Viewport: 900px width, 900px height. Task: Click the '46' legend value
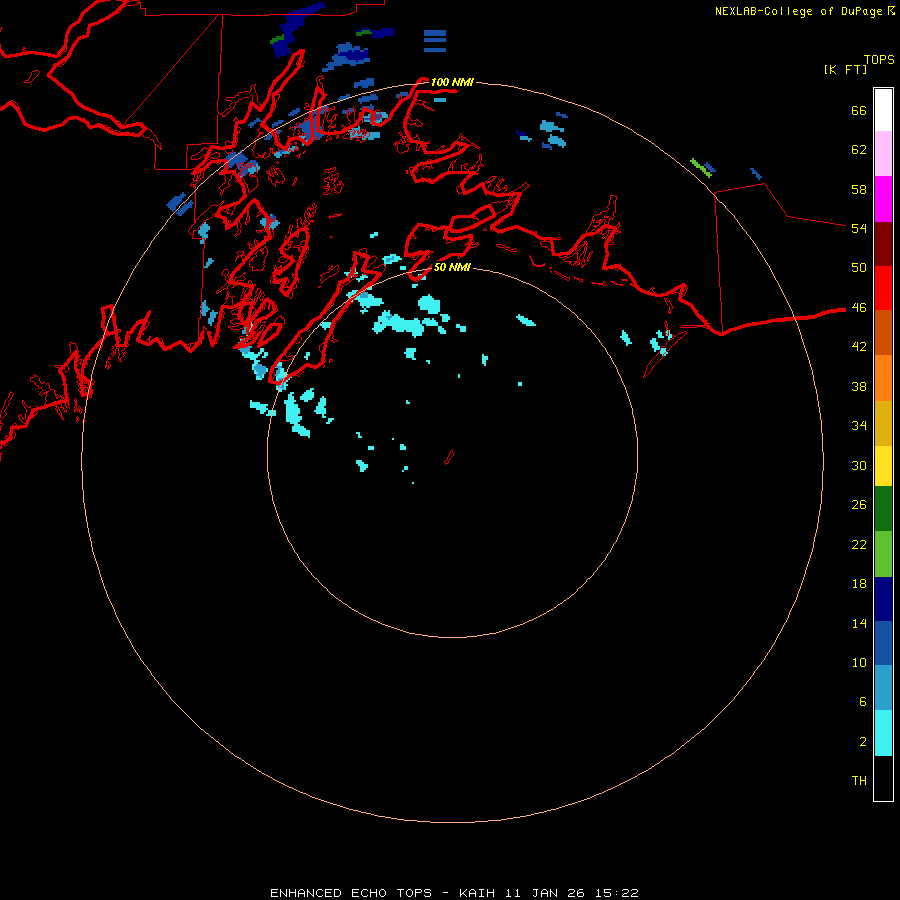tap(859, 308)
